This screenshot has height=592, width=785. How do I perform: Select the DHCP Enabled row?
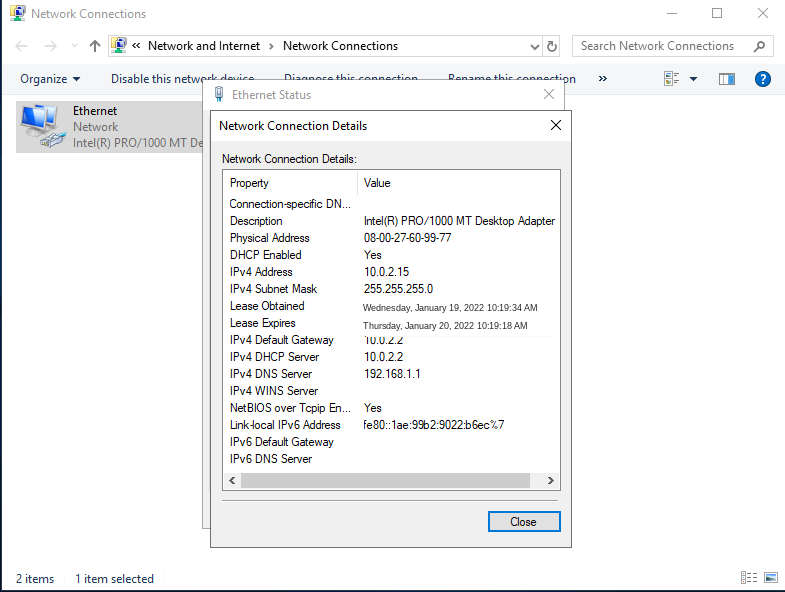[x=391, y=255]
